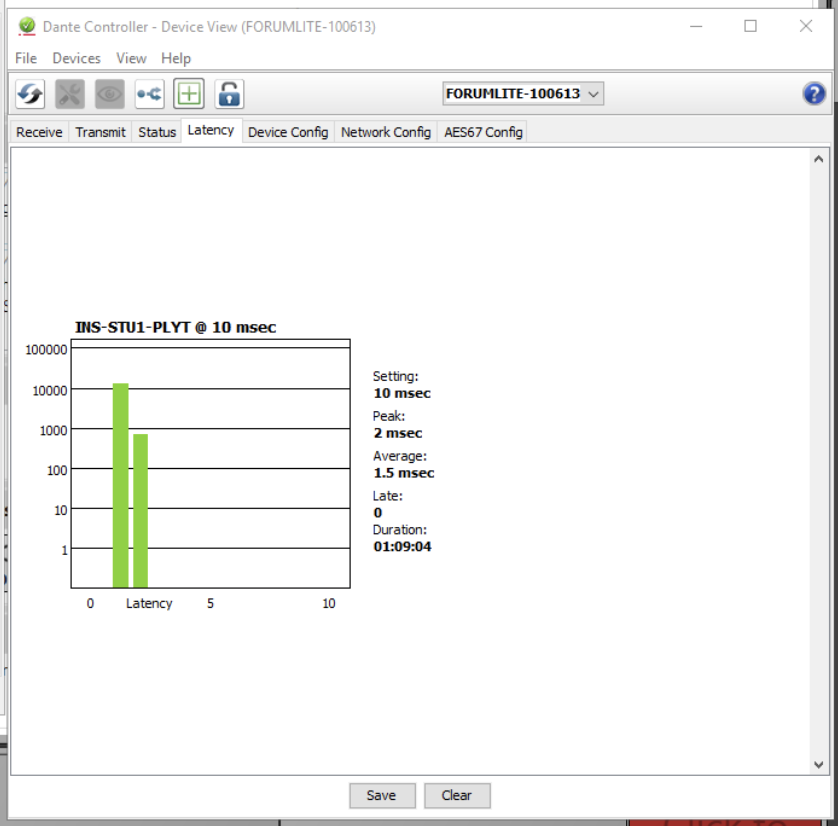Open the View menu
The width and height of the screenshot is (838, 826).
click(131, 58)
